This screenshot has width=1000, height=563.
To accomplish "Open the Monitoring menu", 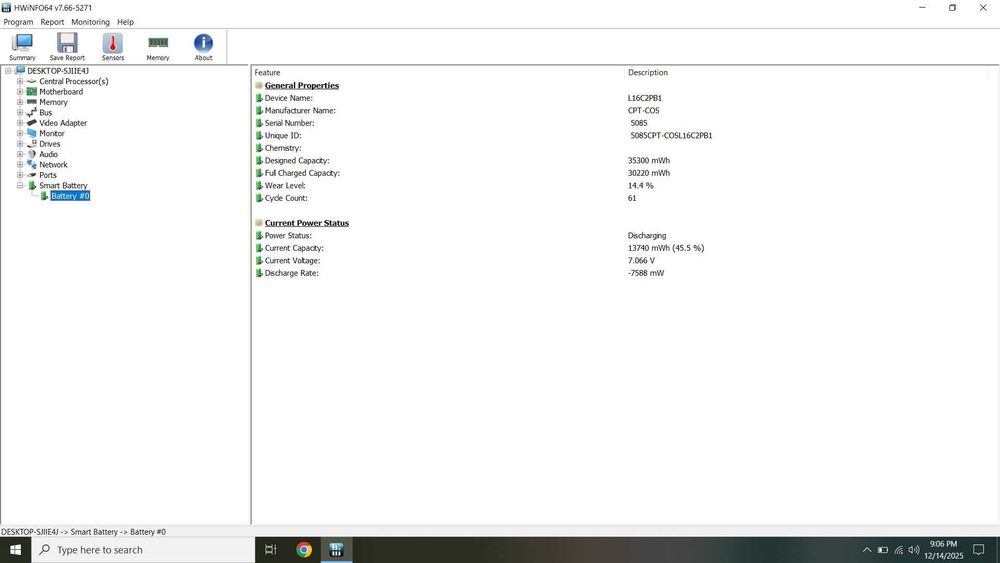I will [x=91, y=22].
